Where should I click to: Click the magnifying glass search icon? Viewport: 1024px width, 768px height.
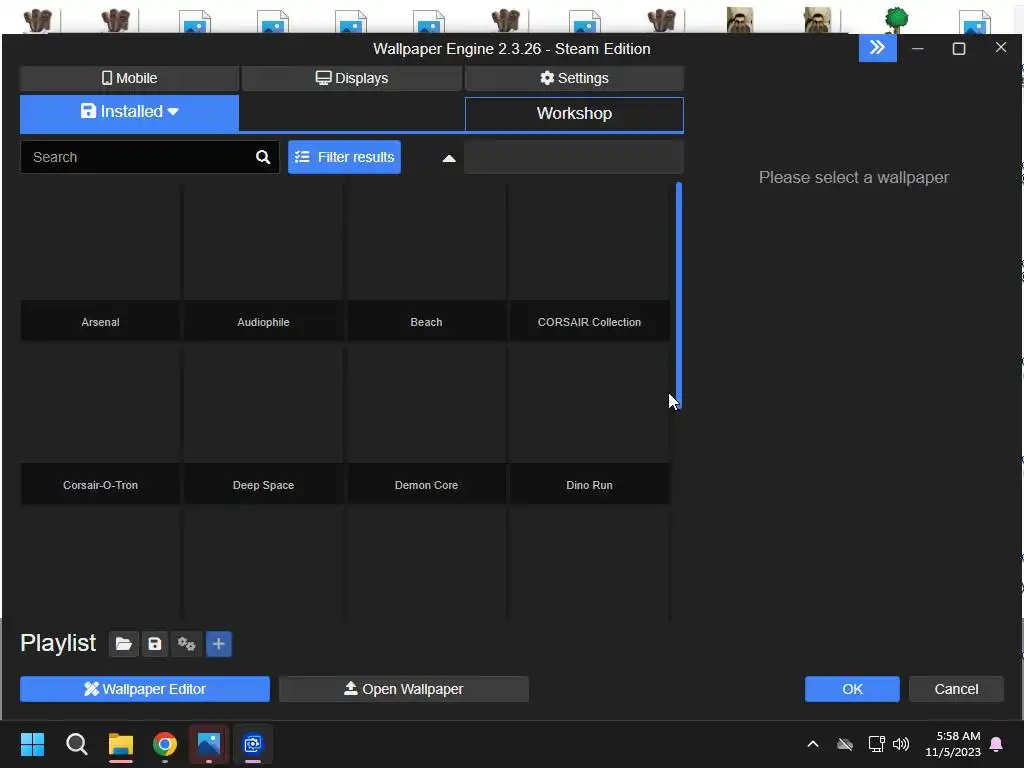(x=263, y=157)
